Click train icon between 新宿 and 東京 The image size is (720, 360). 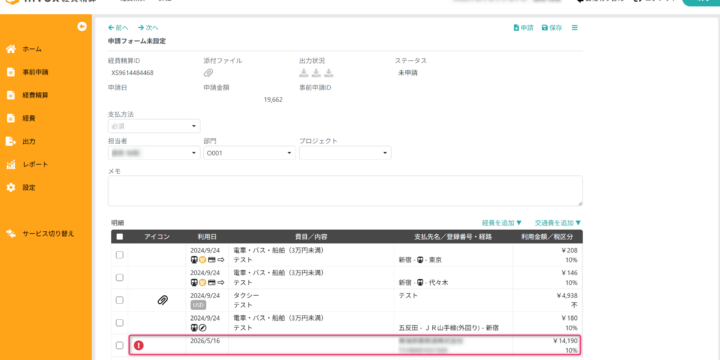point(420,260)
